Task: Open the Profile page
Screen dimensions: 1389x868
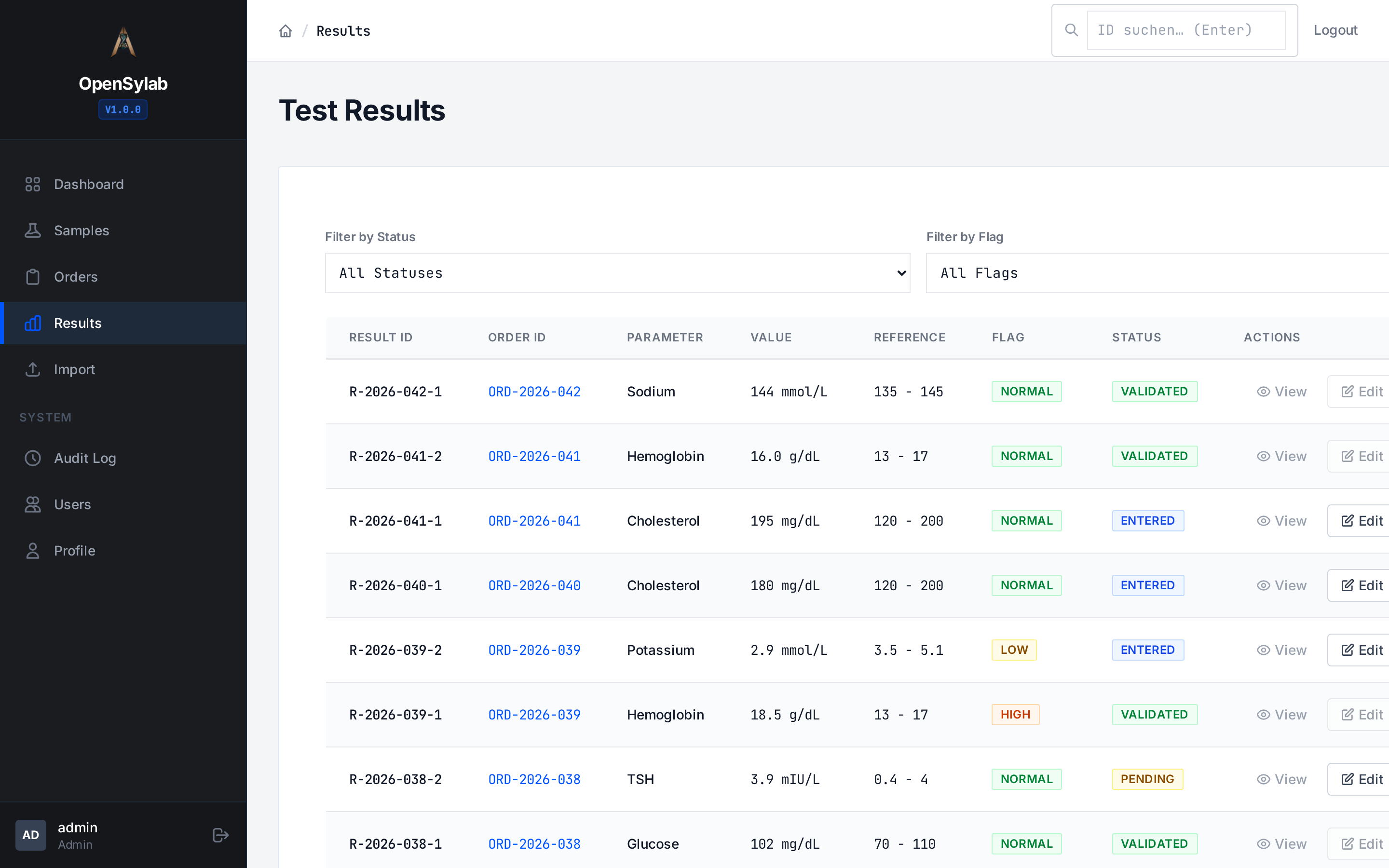Action: point(123,551)
